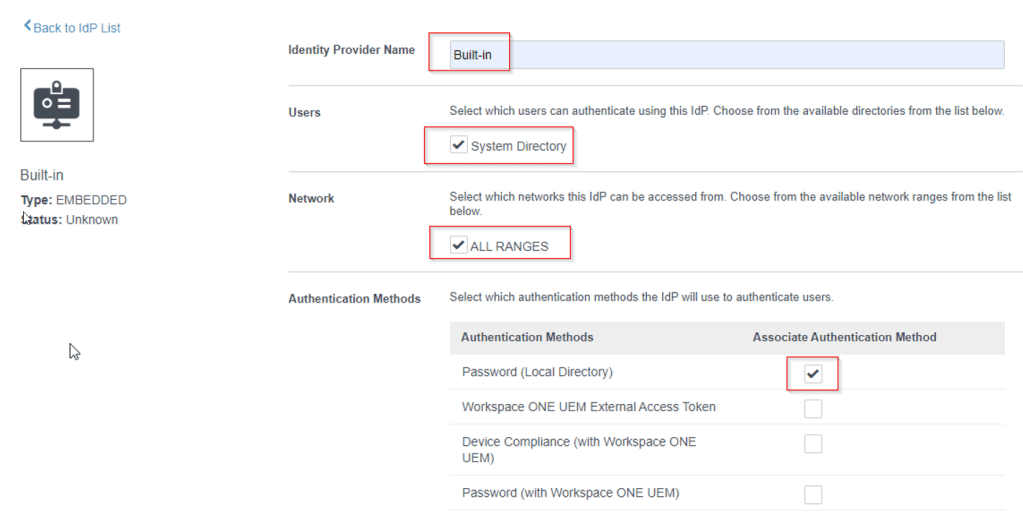The image size is (1023, 519).
Task: Toggle the ALL RANGES network checkbox
Action: coord(459,245)
